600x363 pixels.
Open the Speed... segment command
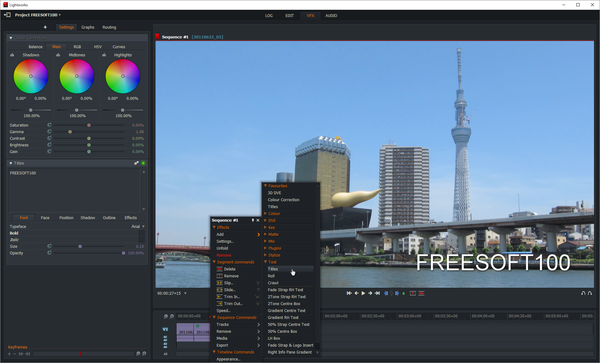coord(223,311)
